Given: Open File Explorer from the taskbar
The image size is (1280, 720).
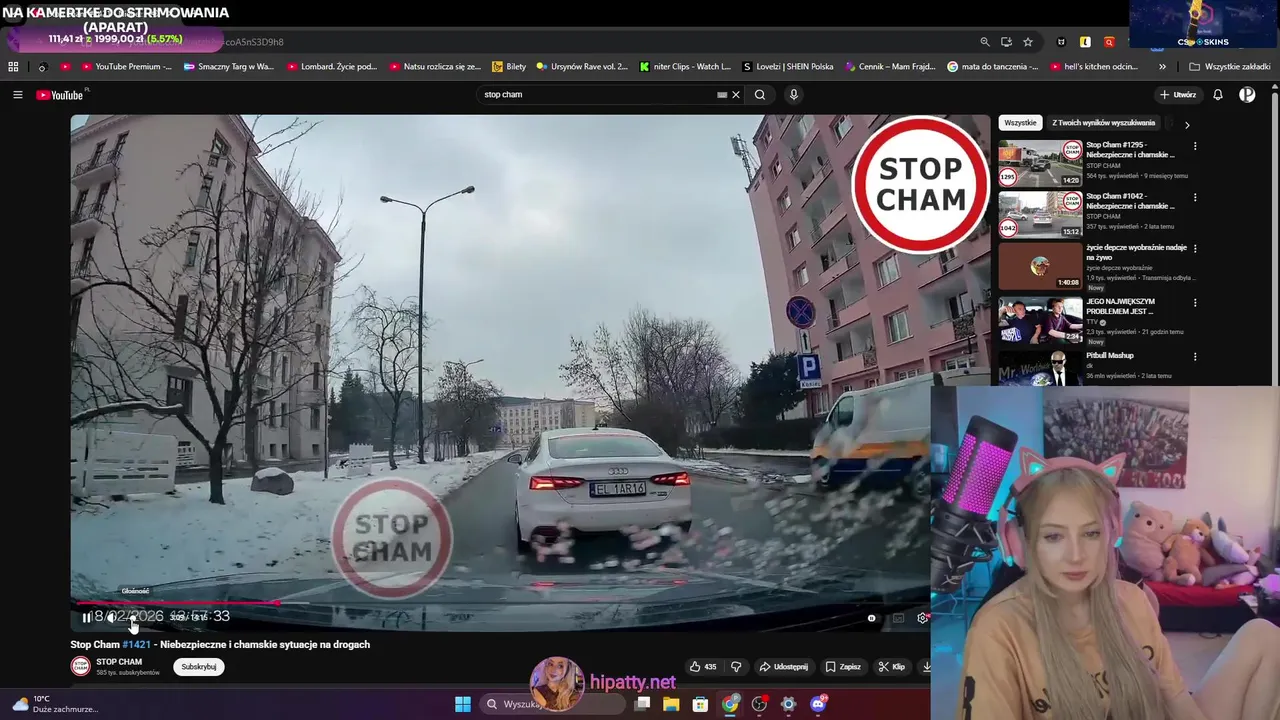Looking at the screenshot, I should (x=671, y=704).
